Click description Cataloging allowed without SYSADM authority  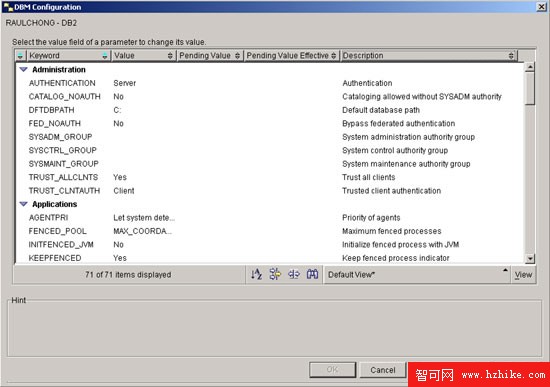(x=422, y=96)
